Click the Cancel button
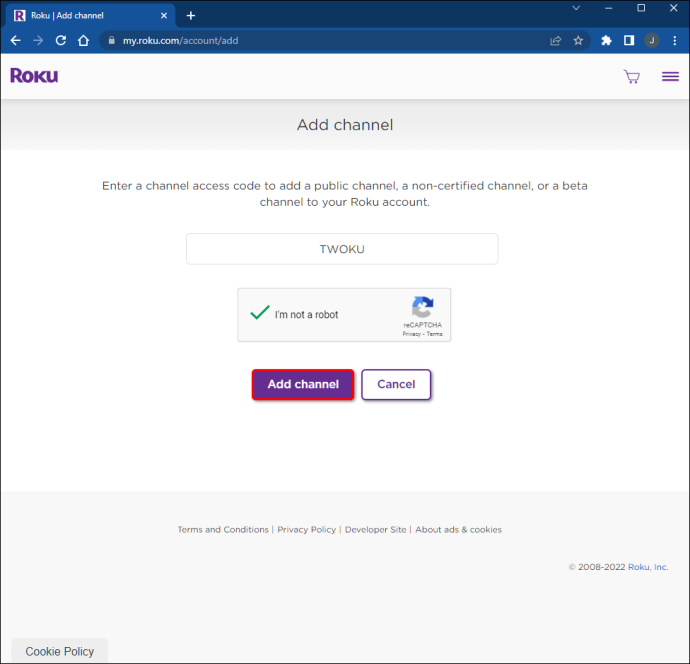The width and height of the screenshot is (690, 664). tap(396, 384)
